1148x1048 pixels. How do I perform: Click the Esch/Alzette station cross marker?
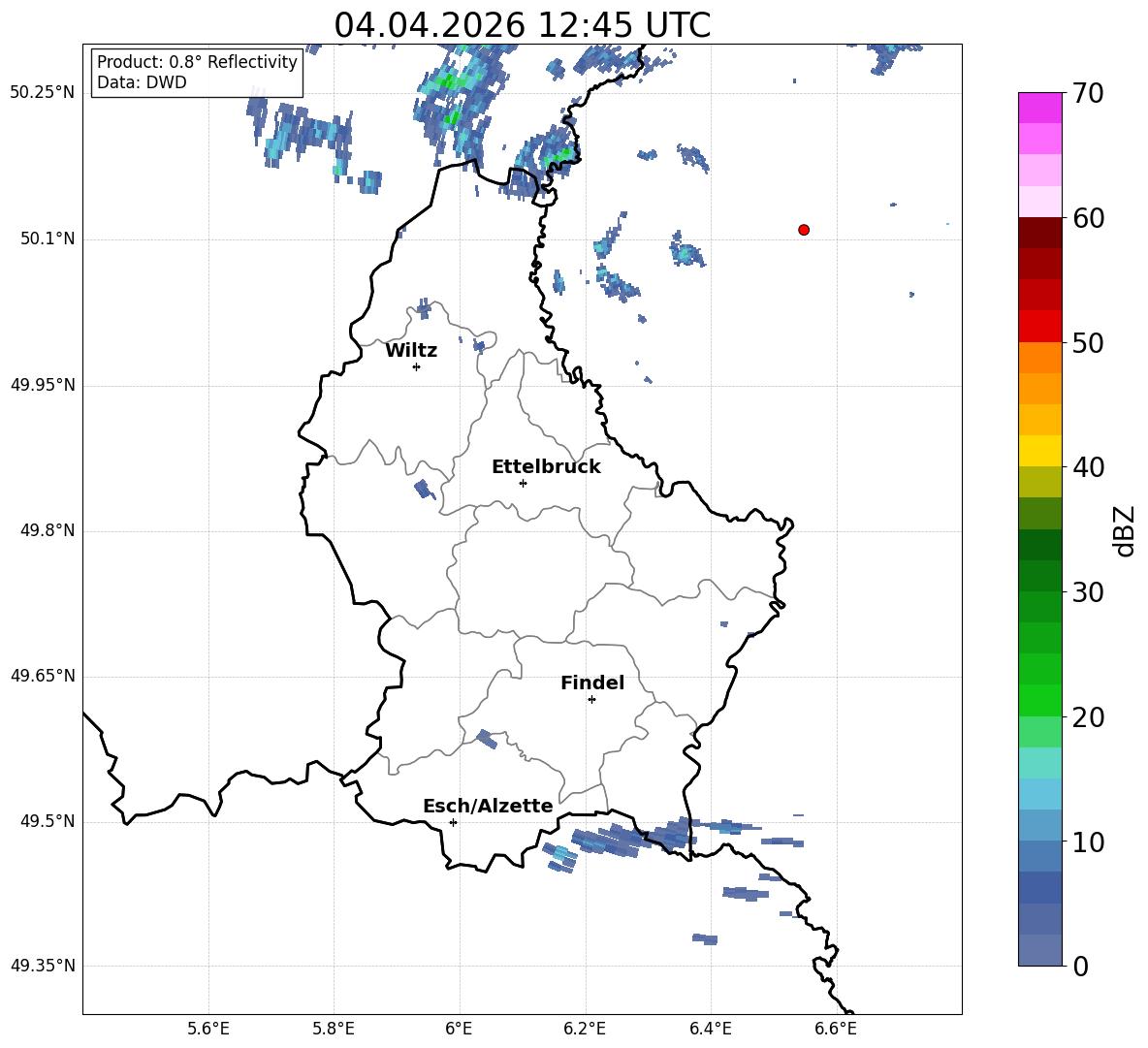[453, 822]
